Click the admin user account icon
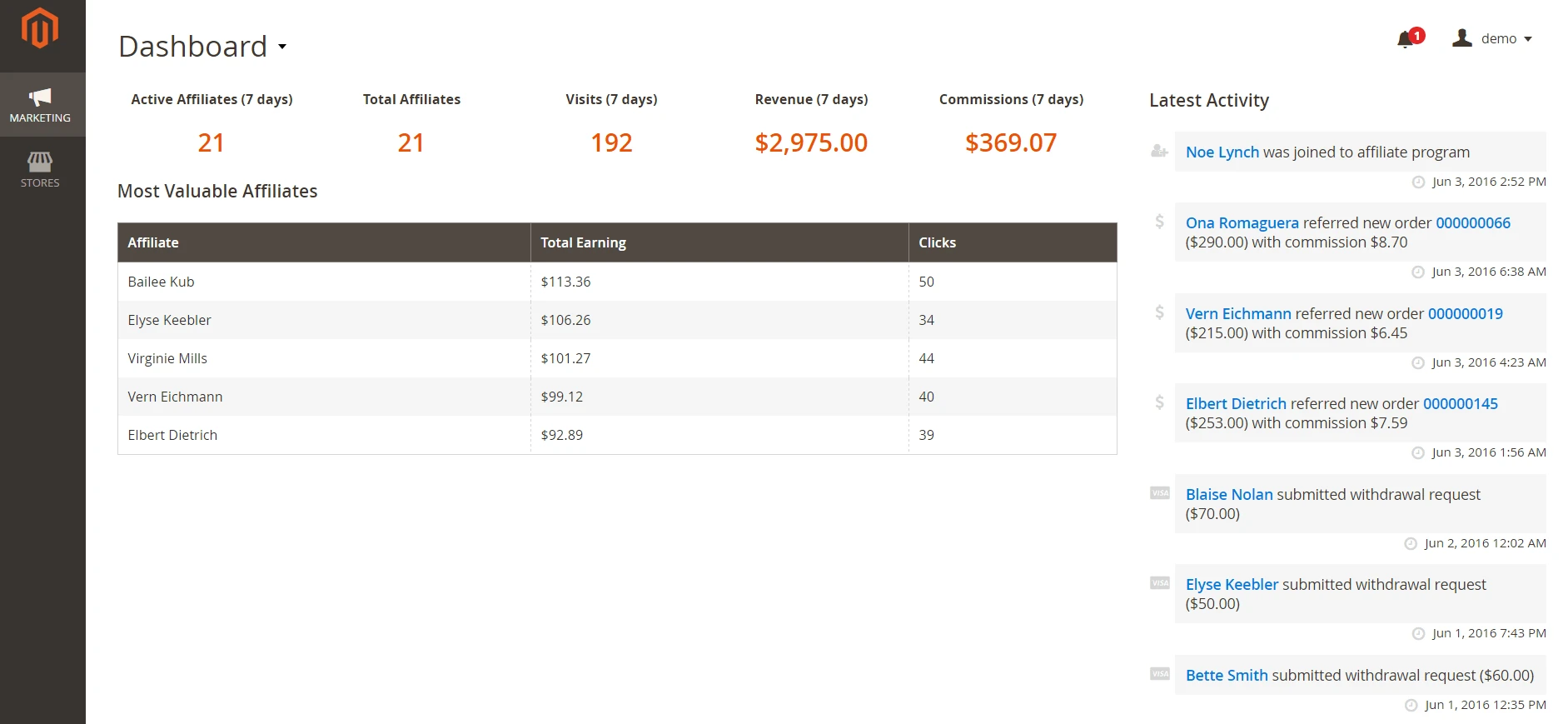 1461,37
